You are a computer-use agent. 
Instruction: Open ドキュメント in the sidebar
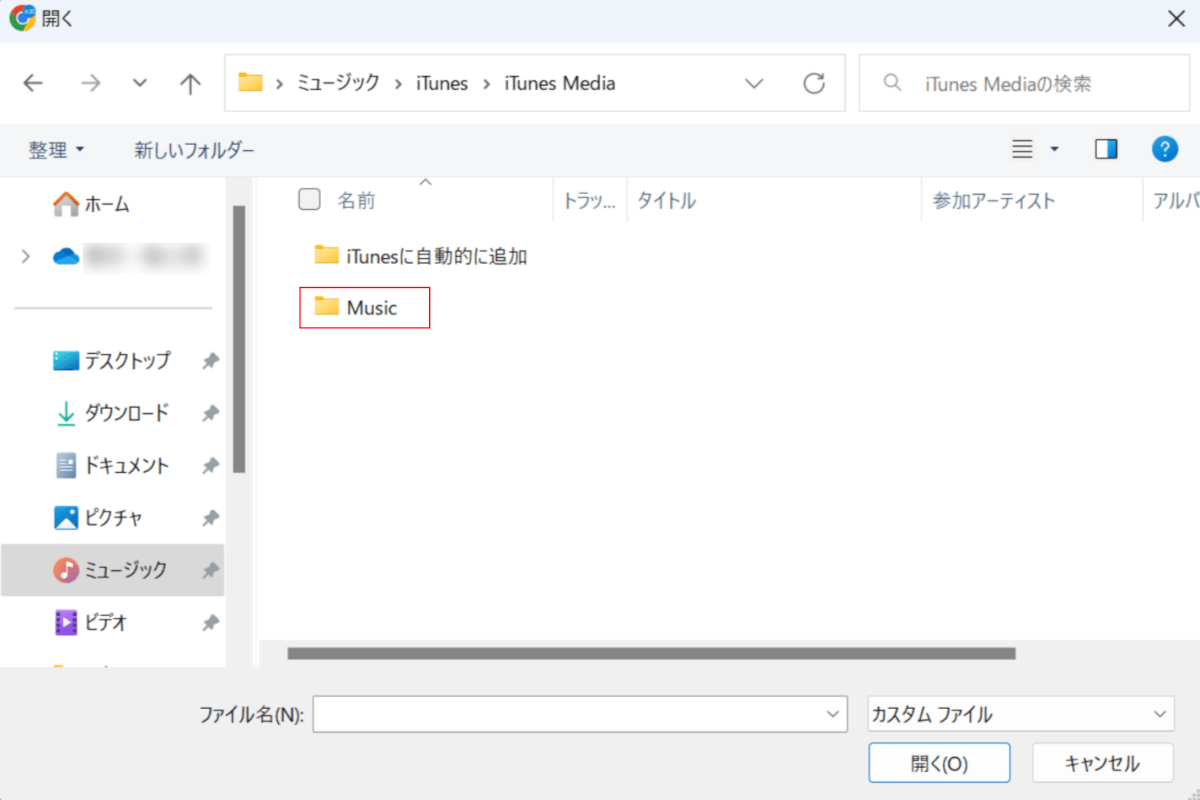pos(111,465)
